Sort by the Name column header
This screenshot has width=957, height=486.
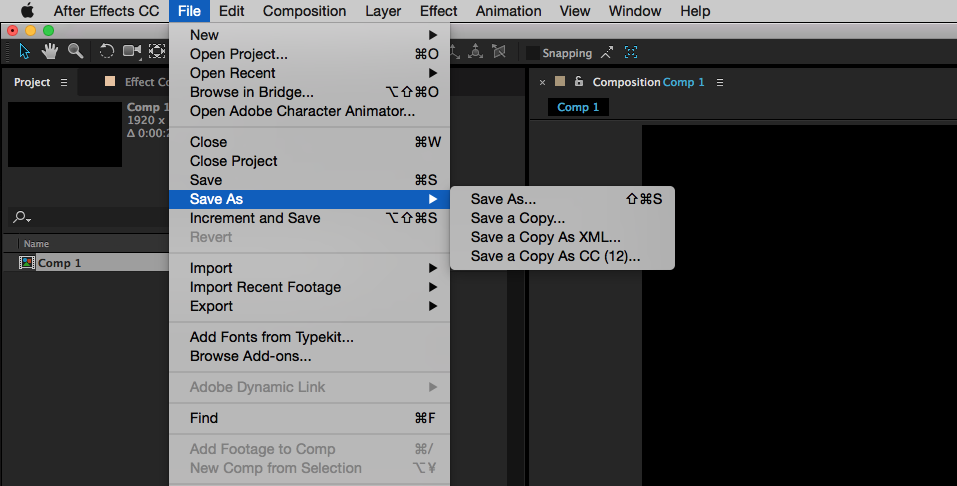(x=36, y=244)
